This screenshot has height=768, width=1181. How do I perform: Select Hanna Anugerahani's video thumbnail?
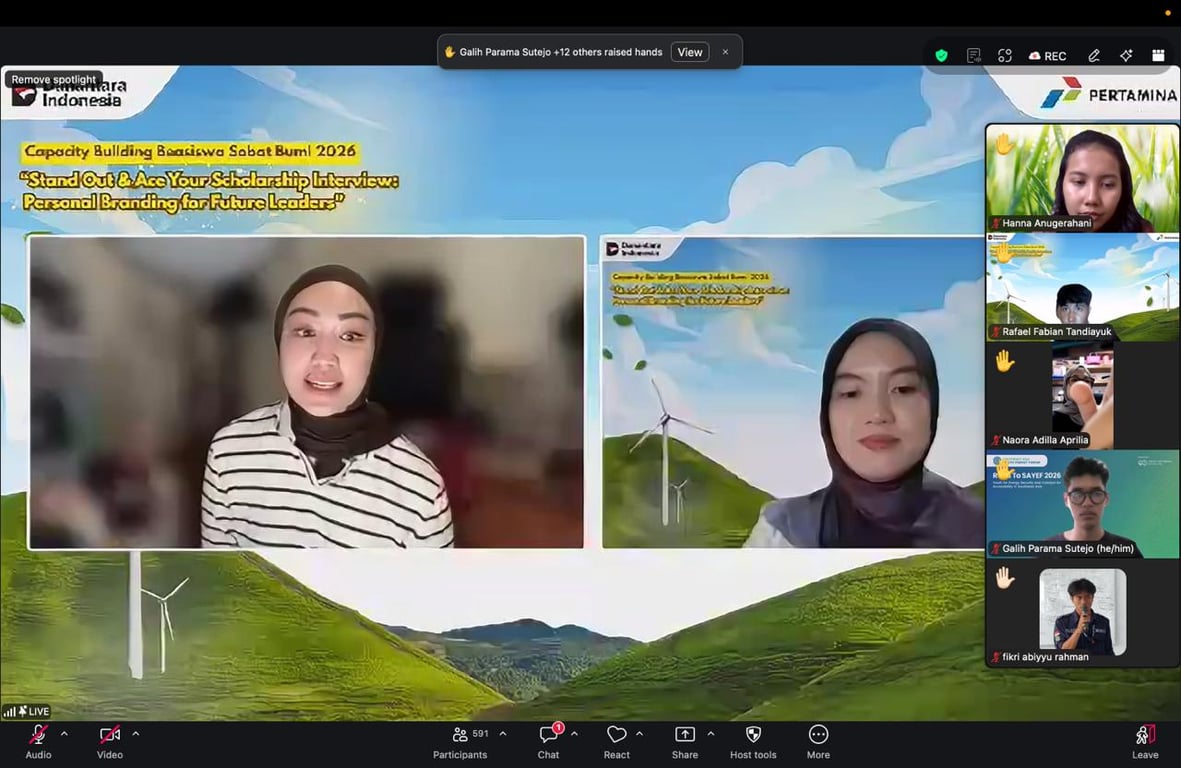pos(1082,178)
